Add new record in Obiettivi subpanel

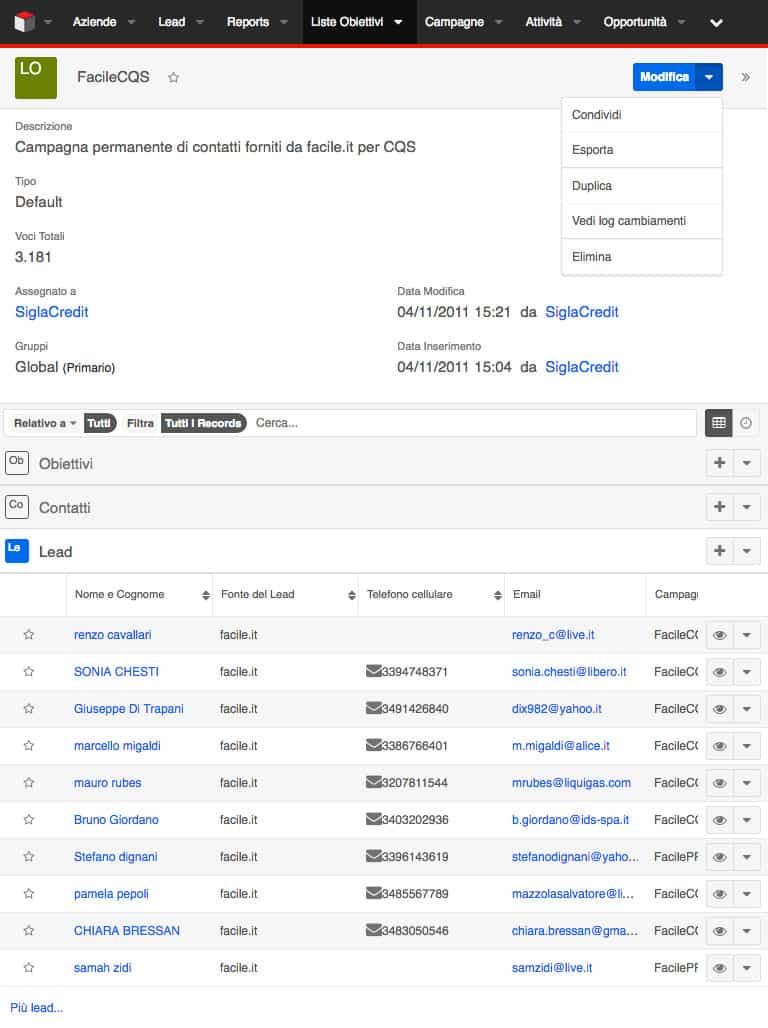(719, 464)
